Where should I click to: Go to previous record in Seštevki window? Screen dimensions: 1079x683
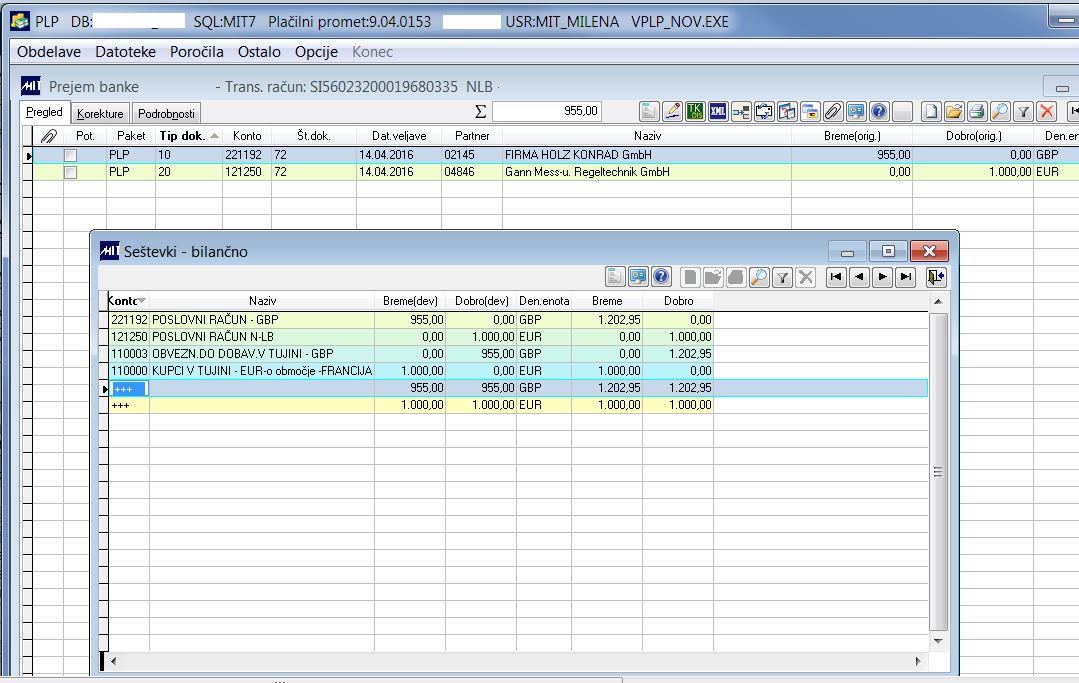click(859, 277)
